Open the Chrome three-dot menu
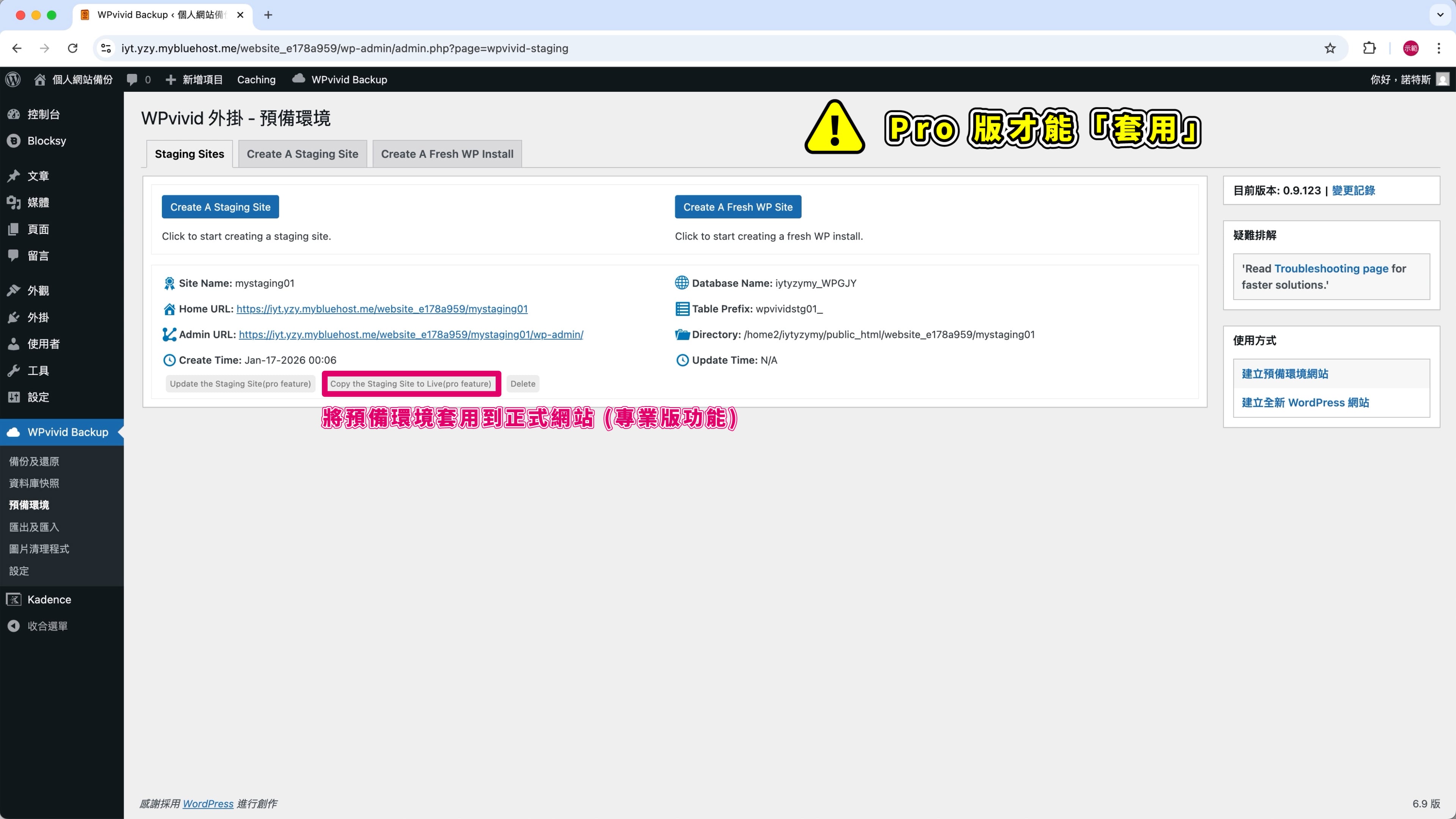 tap(1439, 48)
